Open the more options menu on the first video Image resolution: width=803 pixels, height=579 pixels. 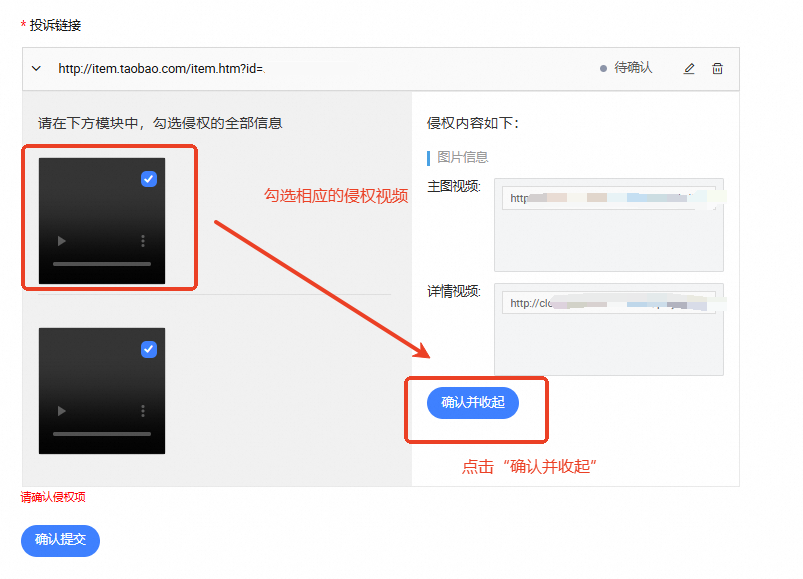coord(143,241)
